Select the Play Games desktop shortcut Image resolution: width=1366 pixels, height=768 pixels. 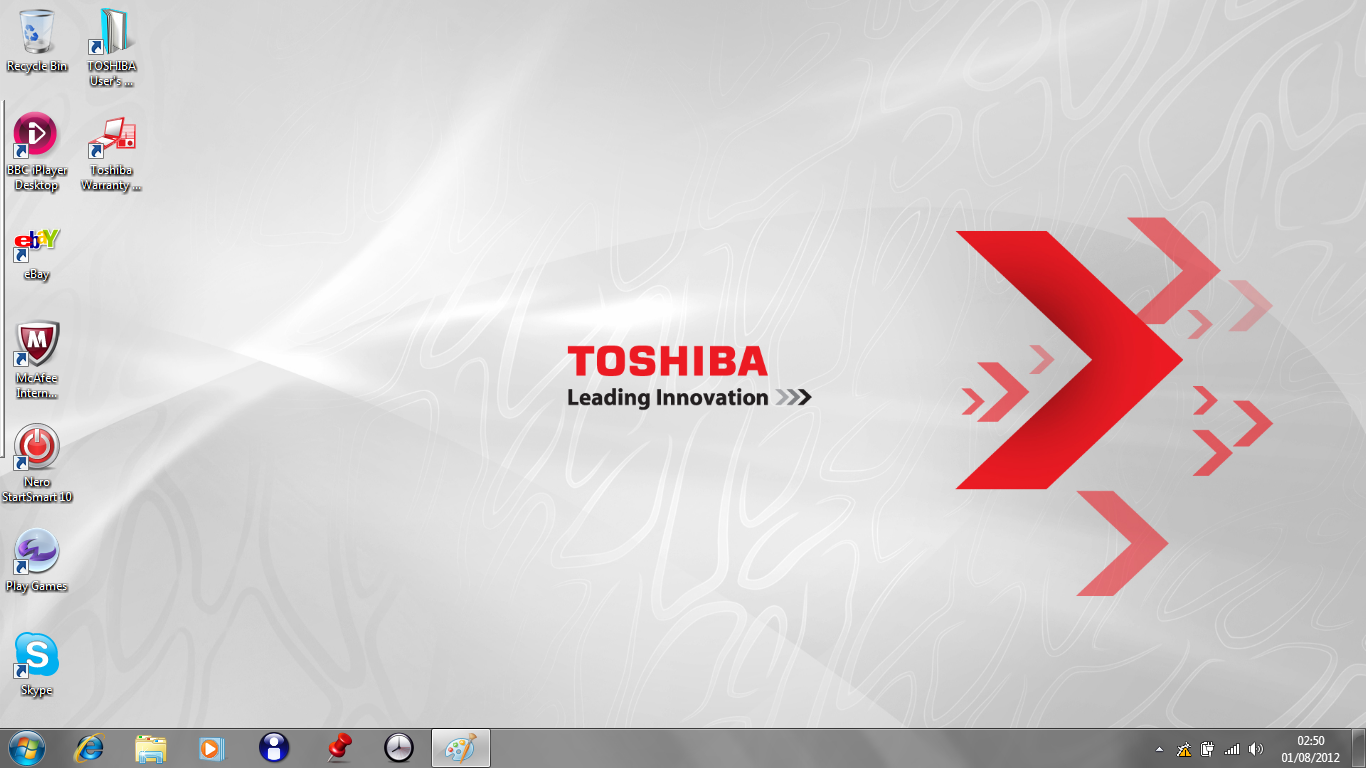(x=37, y=560)
